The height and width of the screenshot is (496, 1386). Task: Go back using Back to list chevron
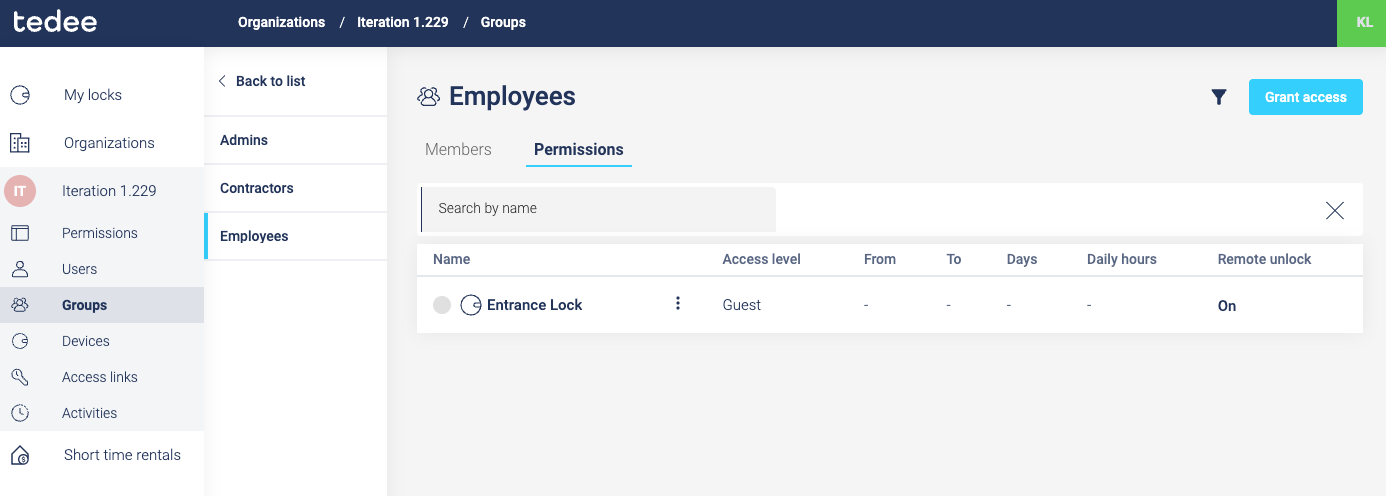(222, 81)
